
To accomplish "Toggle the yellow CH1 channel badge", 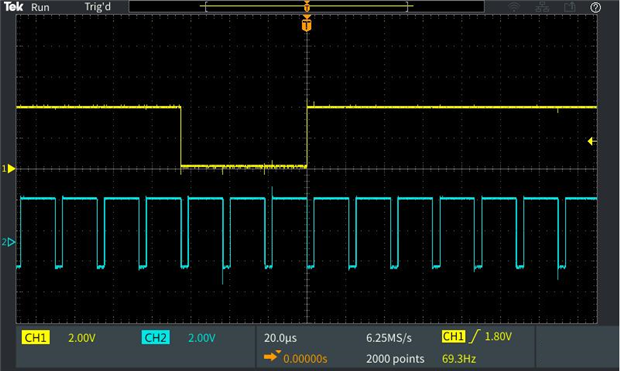I will click(35, 337).
